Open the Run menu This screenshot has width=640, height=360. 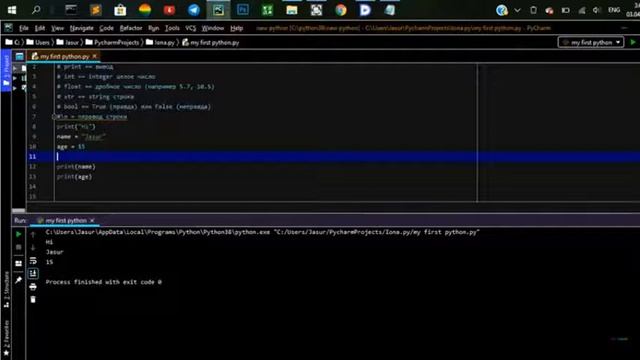click(x=153, y=28)
